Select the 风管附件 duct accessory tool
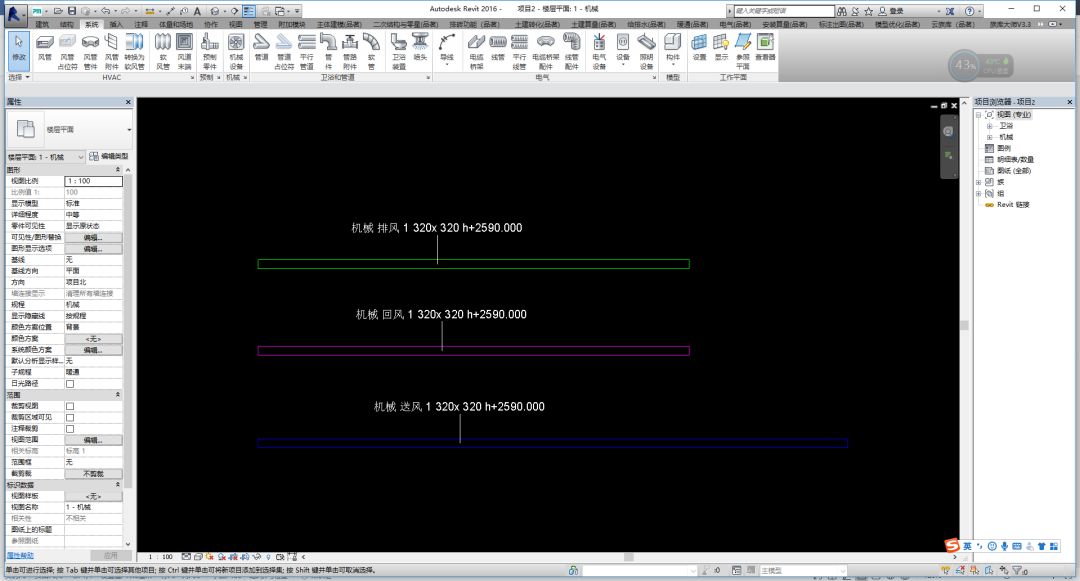This screenshot has width=1080, height=581. [x=112, y=51]
